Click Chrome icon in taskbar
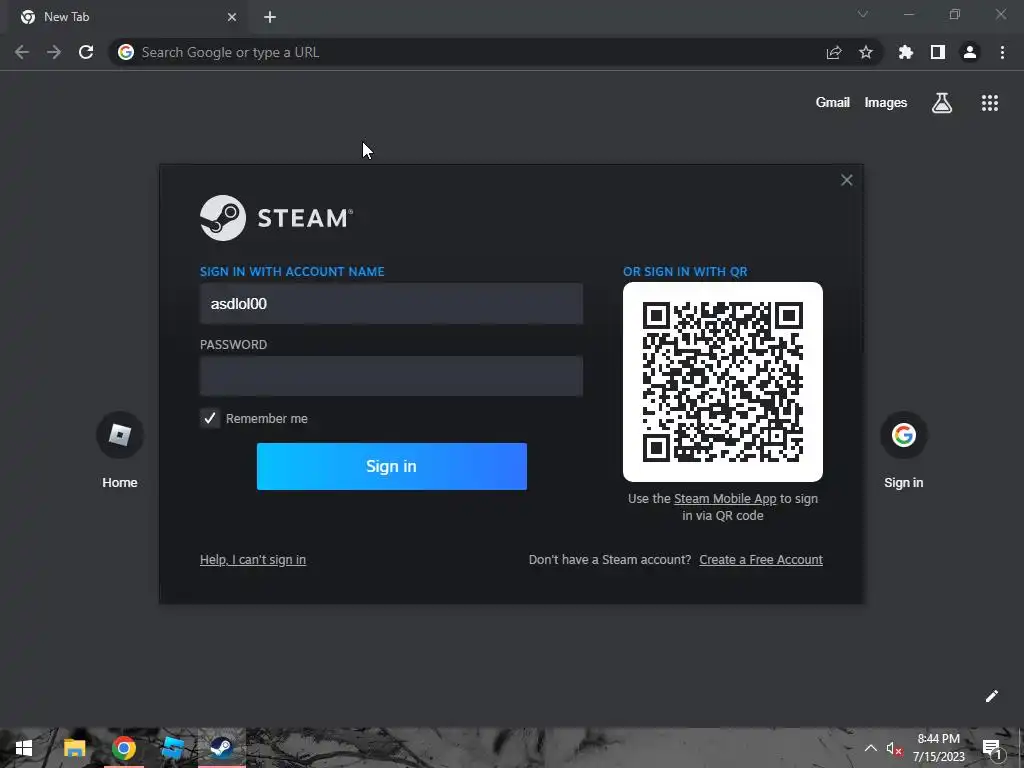1024x768 pixels. pyautogui.click(x=123, y=748)
